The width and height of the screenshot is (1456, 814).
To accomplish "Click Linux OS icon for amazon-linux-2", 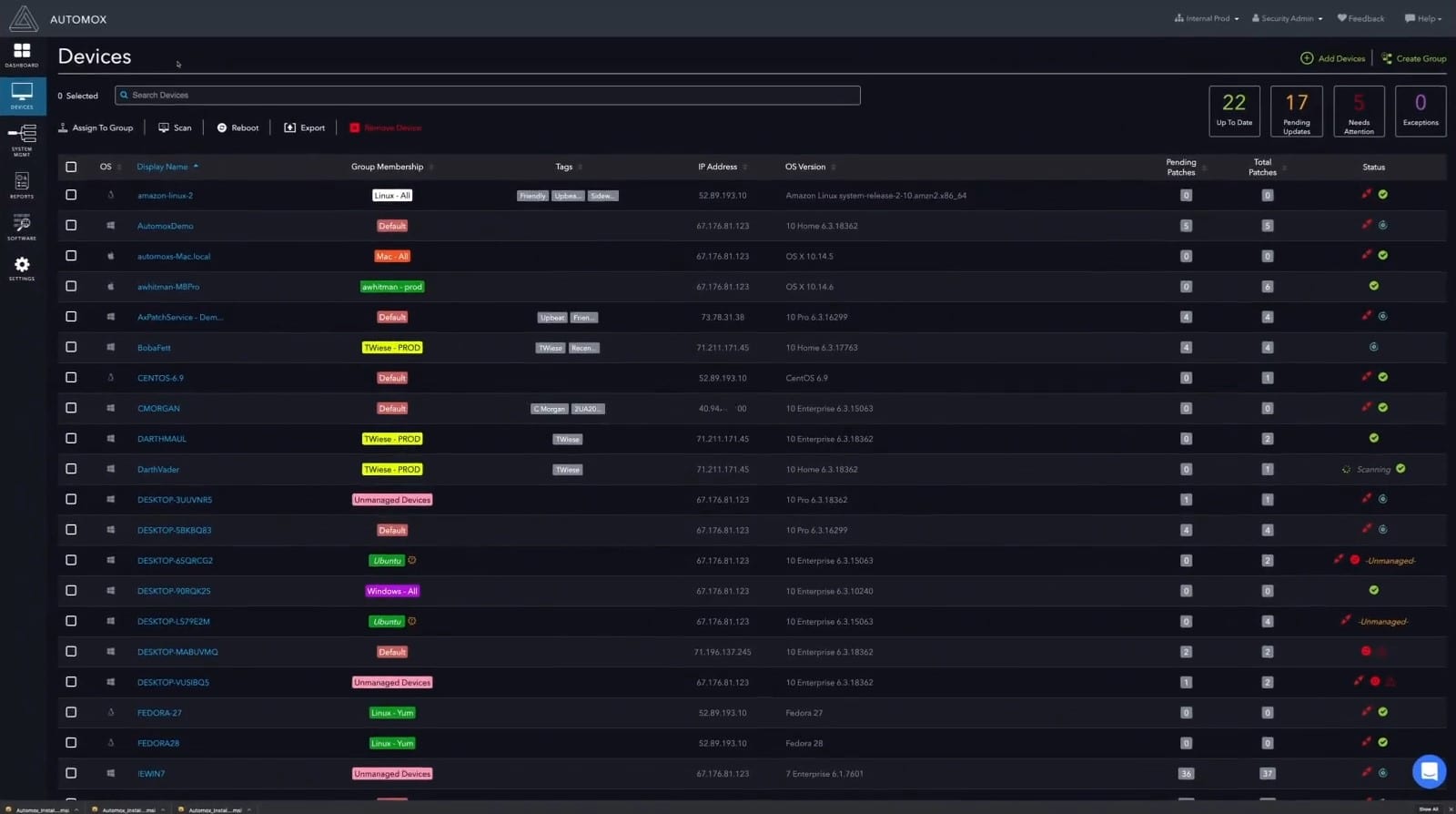I will tap(111, 195).
